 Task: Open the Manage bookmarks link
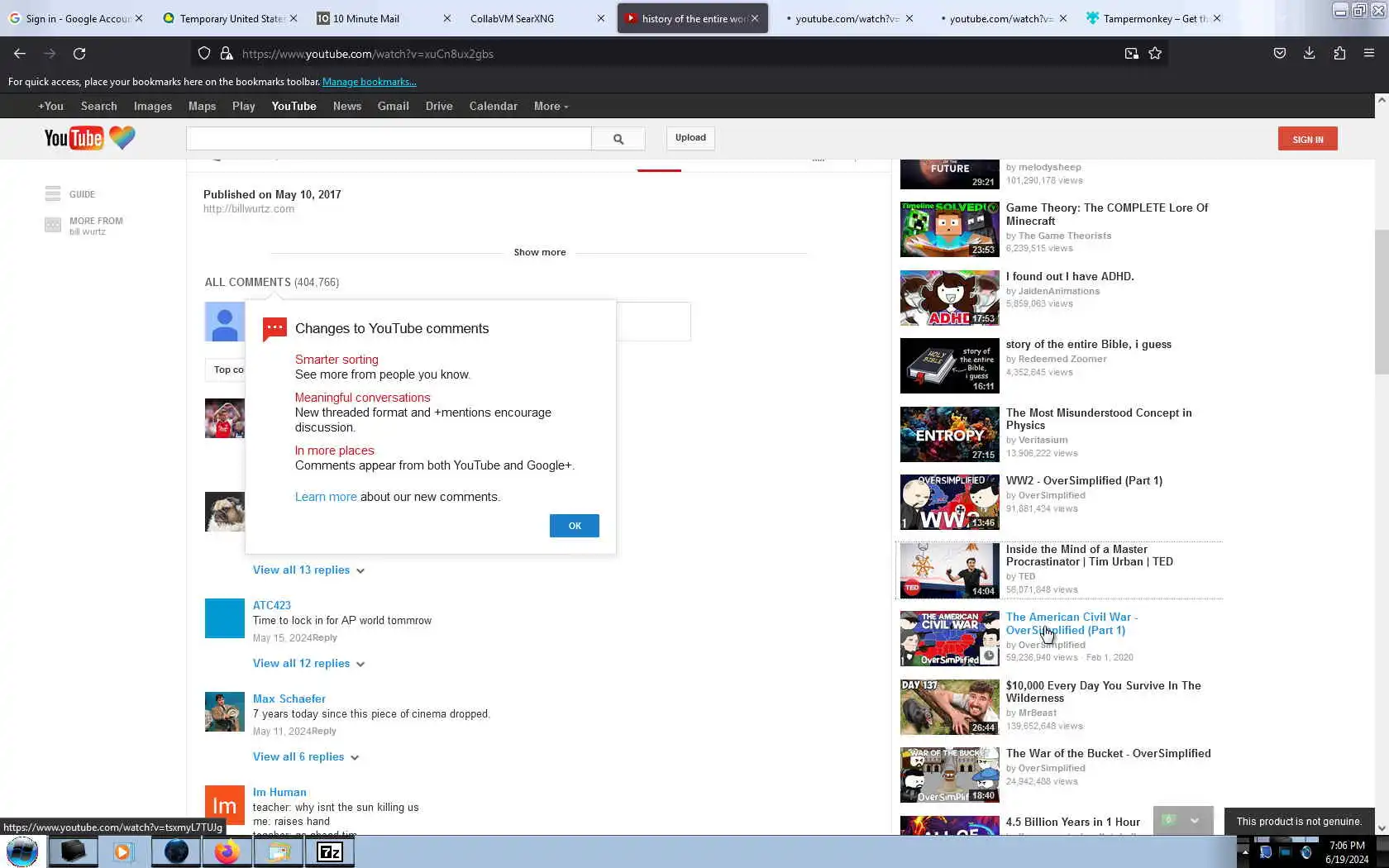pyautogui.click(x=370, y=82)
